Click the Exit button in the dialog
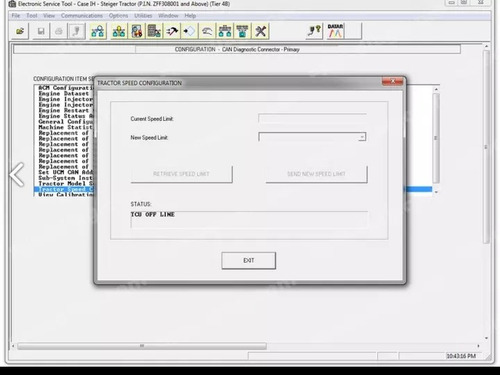Viewport: 500px width, 375px height. [249, 260]
